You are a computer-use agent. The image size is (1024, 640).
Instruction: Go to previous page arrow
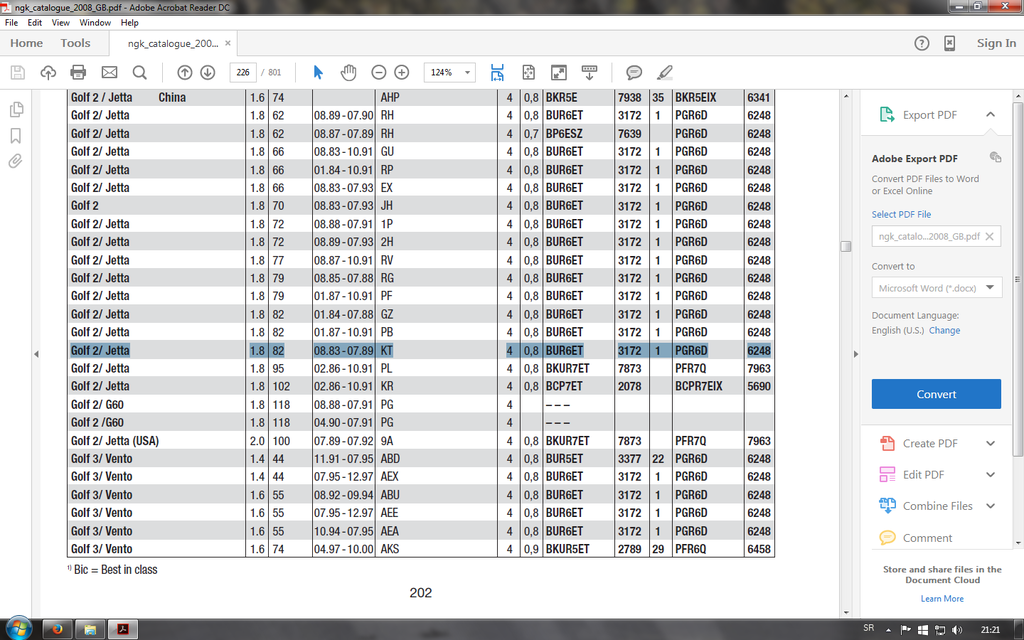pos(185,72)
